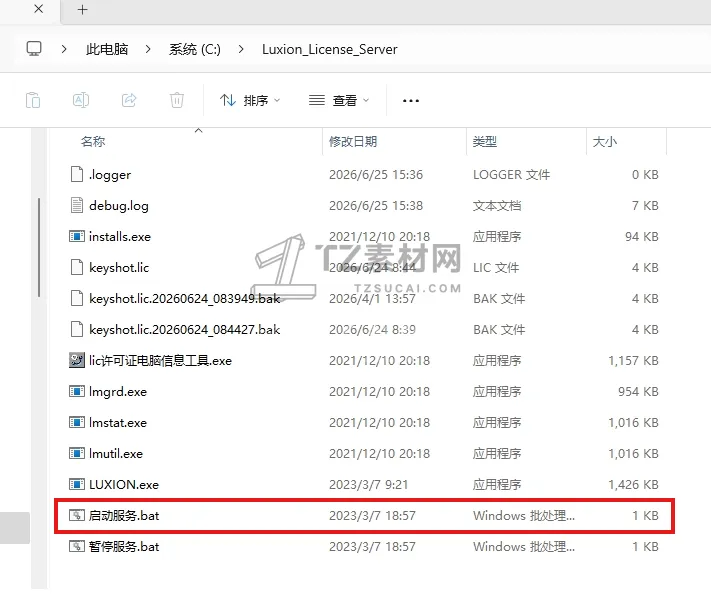Expand chevron after the computer icon

(64, 49)
